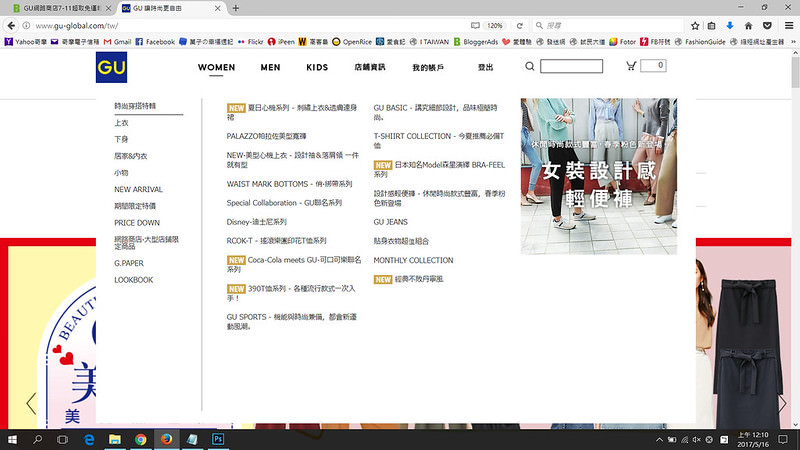Show next banner slide arrow
This screenshot has width=800, height=450.
(x=782, y=403)
